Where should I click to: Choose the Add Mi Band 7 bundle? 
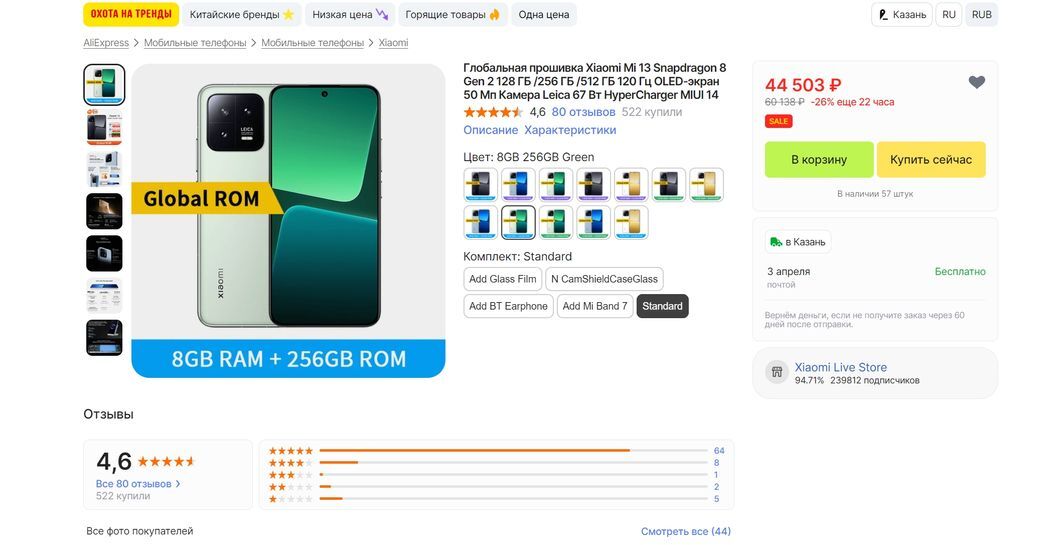(x=595, y=306)
